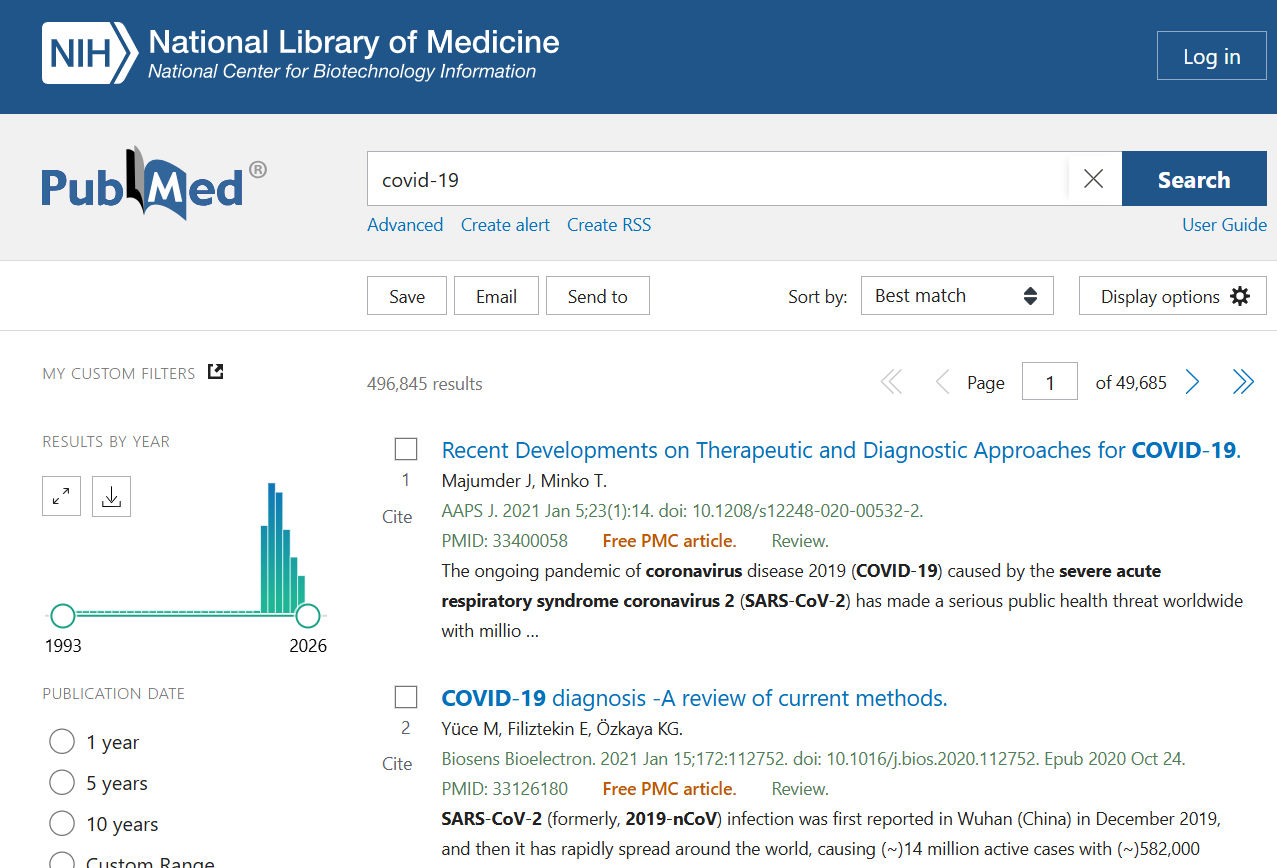Choose the 5 years publication date filter
This screenshot has height=868, width=1277.
pyautogui.click(x=61, y=782)
